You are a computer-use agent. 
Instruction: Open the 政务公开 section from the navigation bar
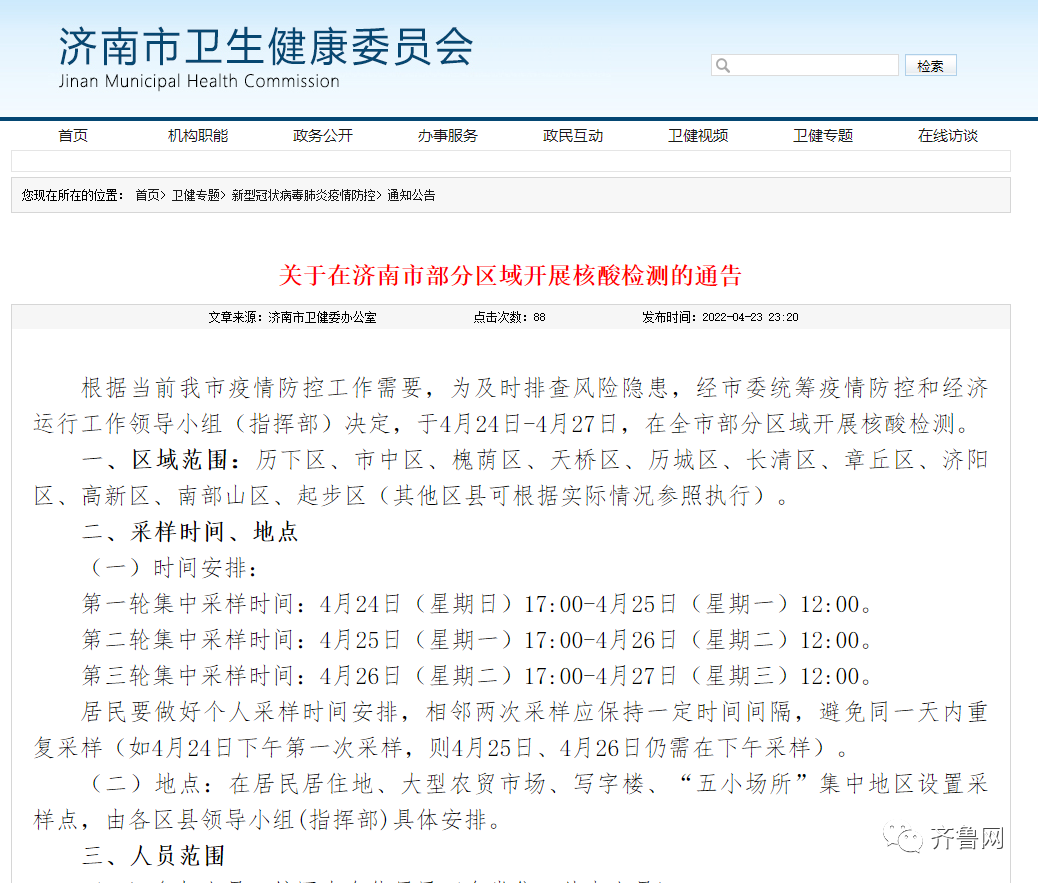coord(322,135)
